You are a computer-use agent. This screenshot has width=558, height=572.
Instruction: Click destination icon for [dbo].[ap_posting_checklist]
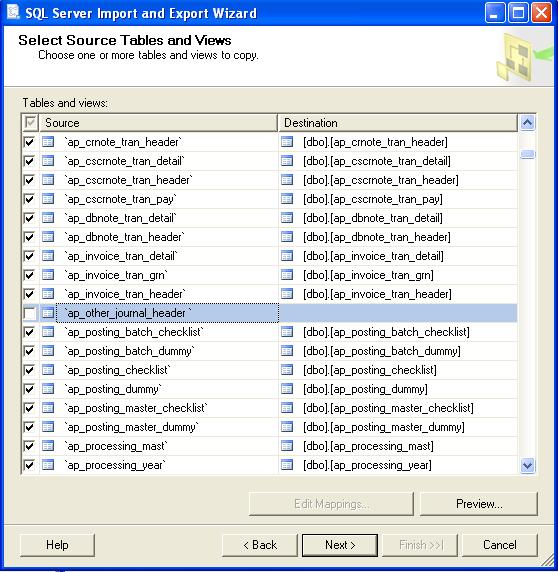[x=287, y=370]
